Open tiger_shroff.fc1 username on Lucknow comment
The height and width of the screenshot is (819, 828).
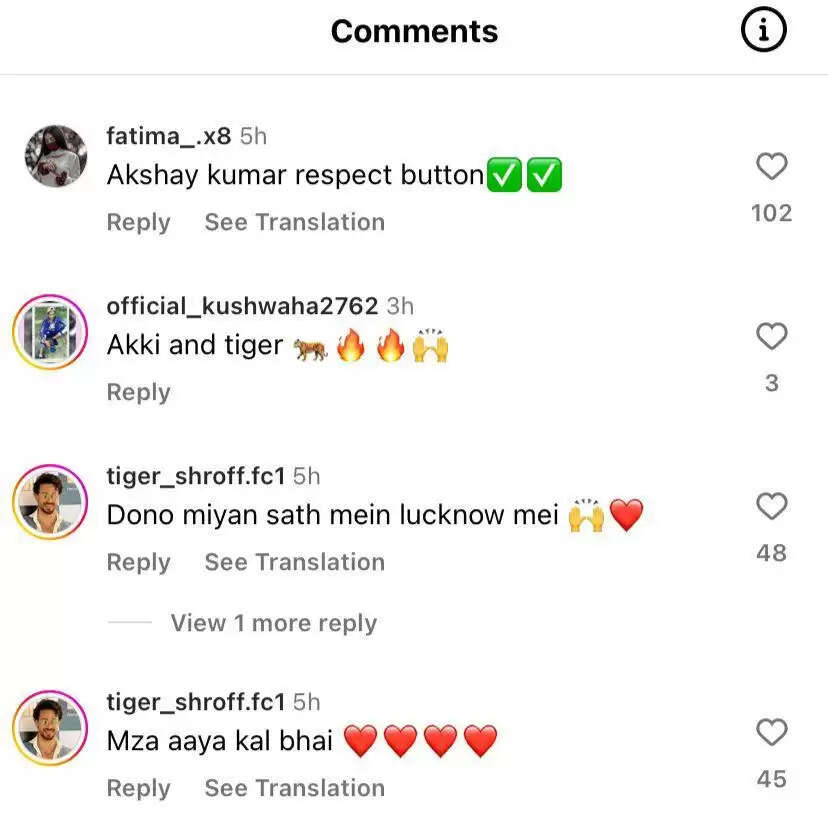coord(196,476)
